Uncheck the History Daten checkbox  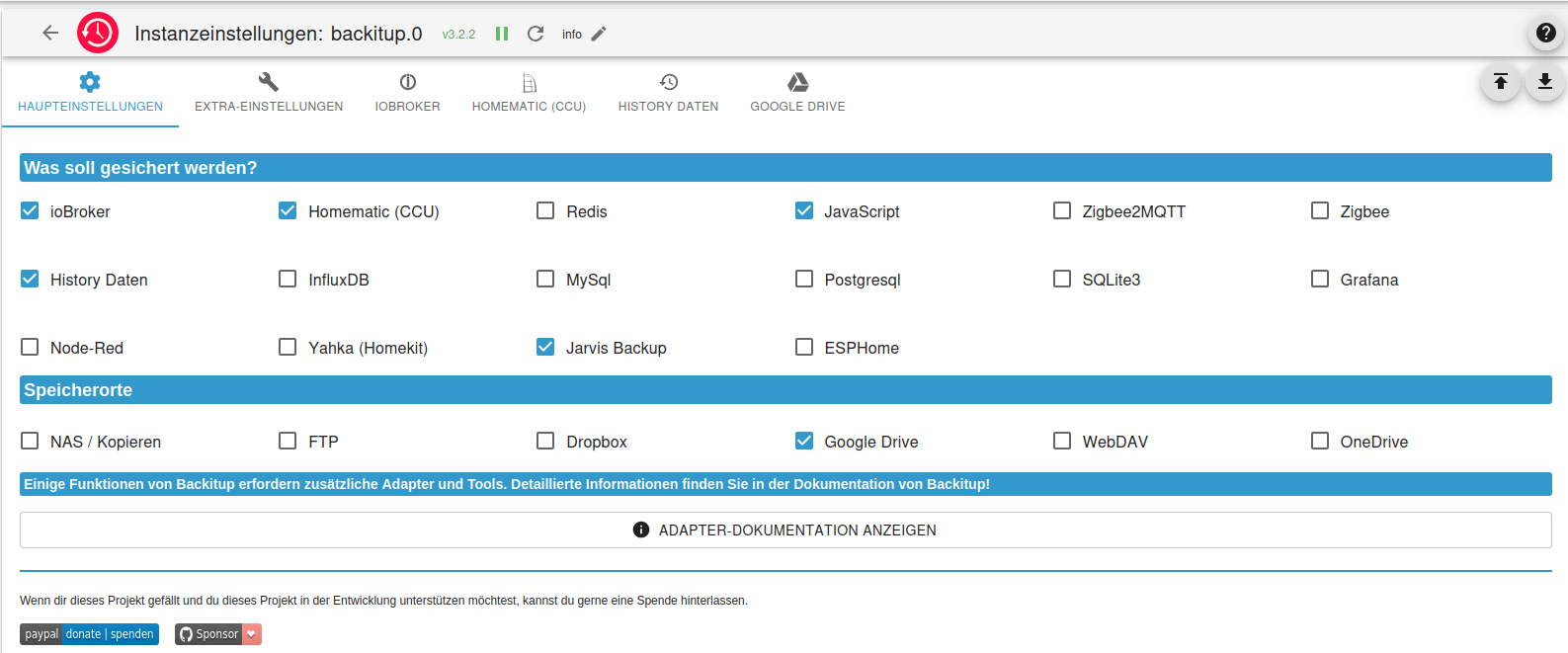[x=30, y=279]
